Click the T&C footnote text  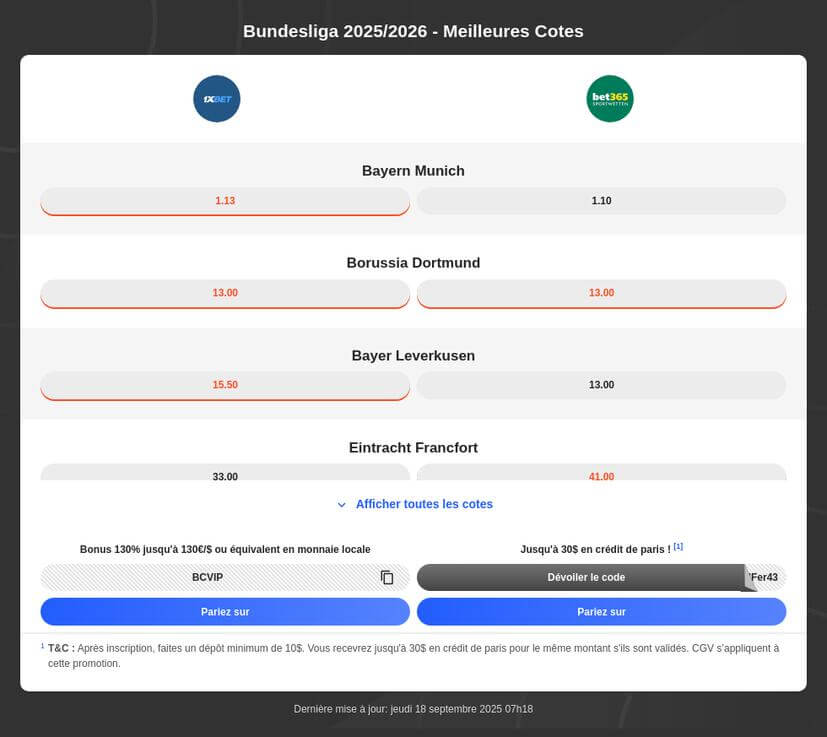coord(413,656)
